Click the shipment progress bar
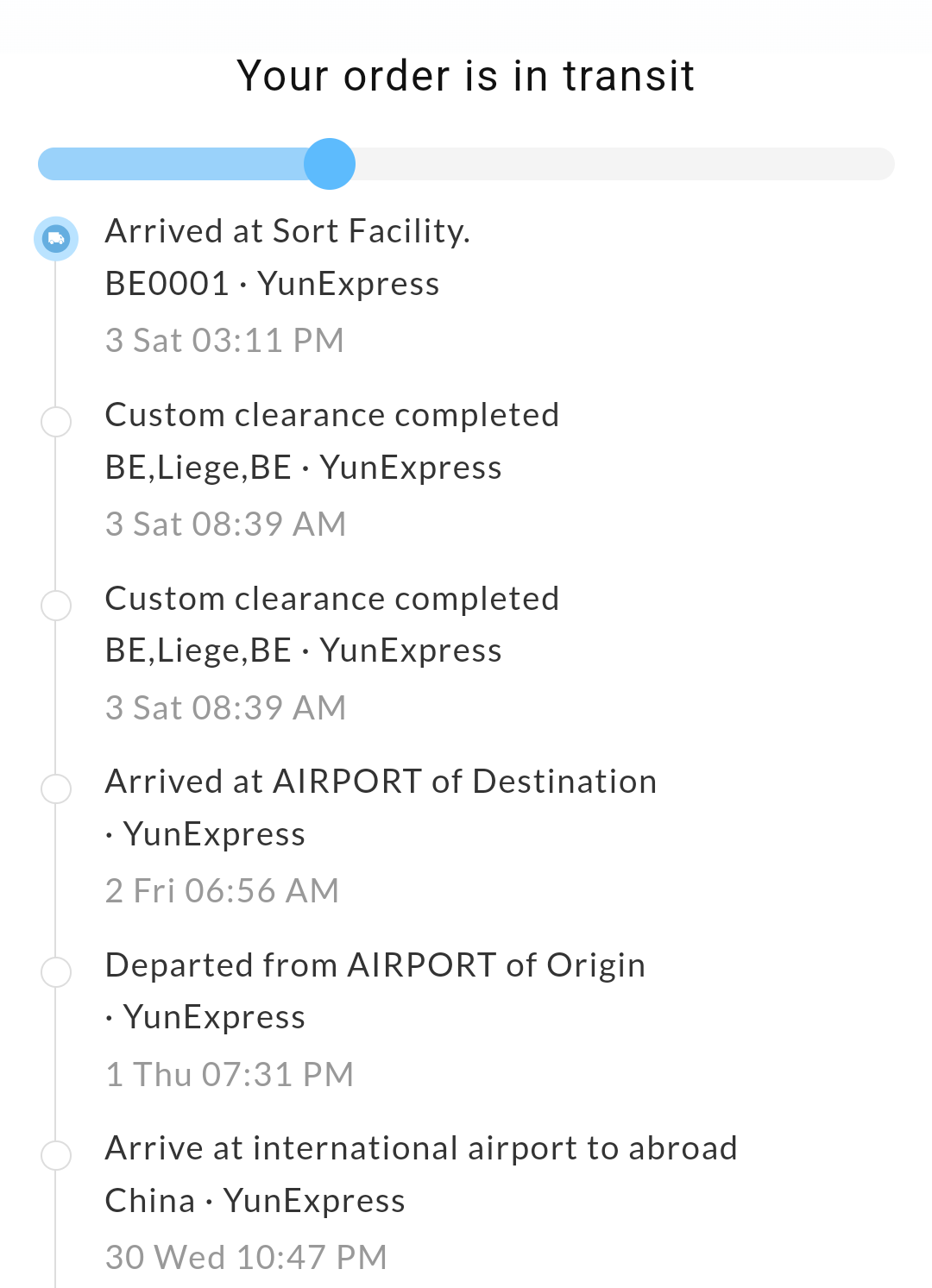This screenshot has height=1288, width=932. click(466, 164)
